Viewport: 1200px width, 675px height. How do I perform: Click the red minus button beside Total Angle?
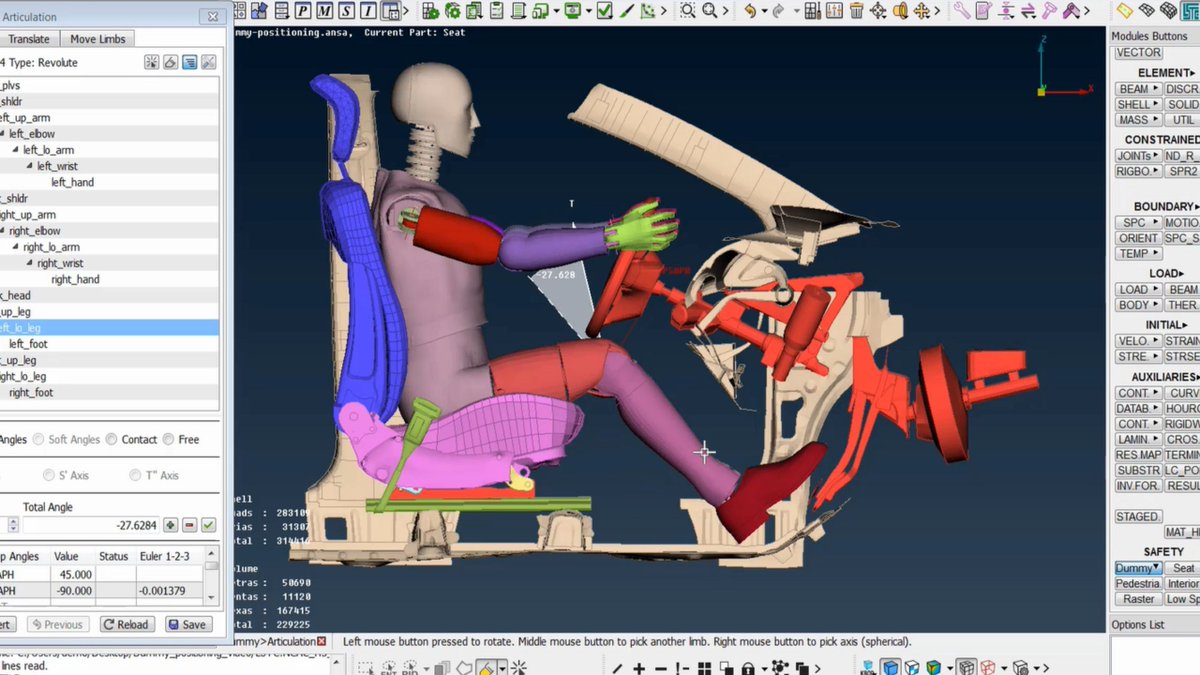tap(189, 525)
